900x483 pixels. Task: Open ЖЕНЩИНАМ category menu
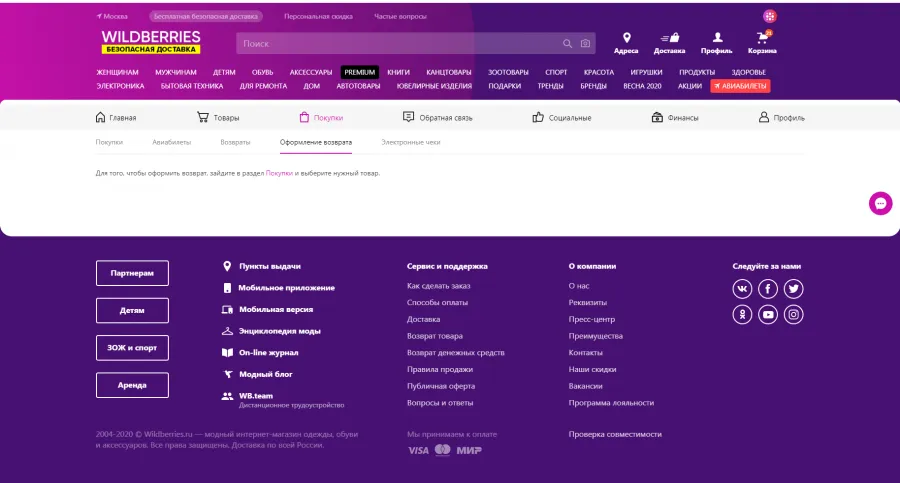[x=118, y=72]
